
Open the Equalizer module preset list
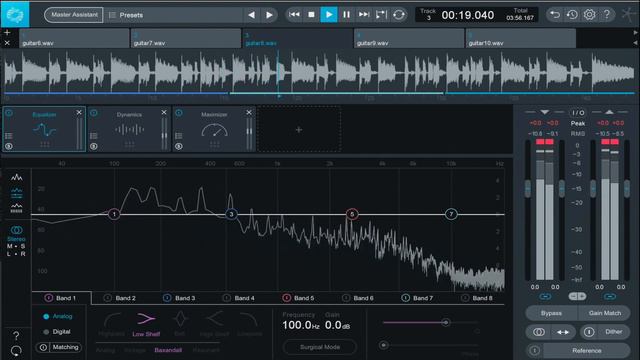coord(9,136)
